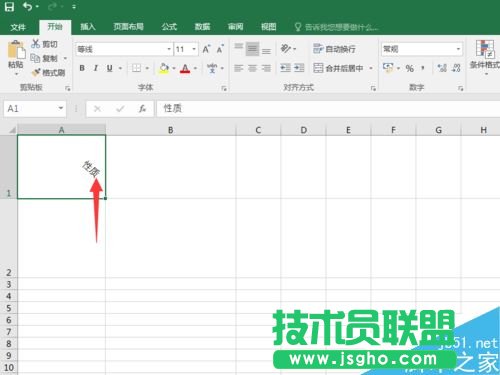Click the 复制 (Copy) button
This screenshot has height=375, width=500.
pyautogui.click(x=44, y=58)
